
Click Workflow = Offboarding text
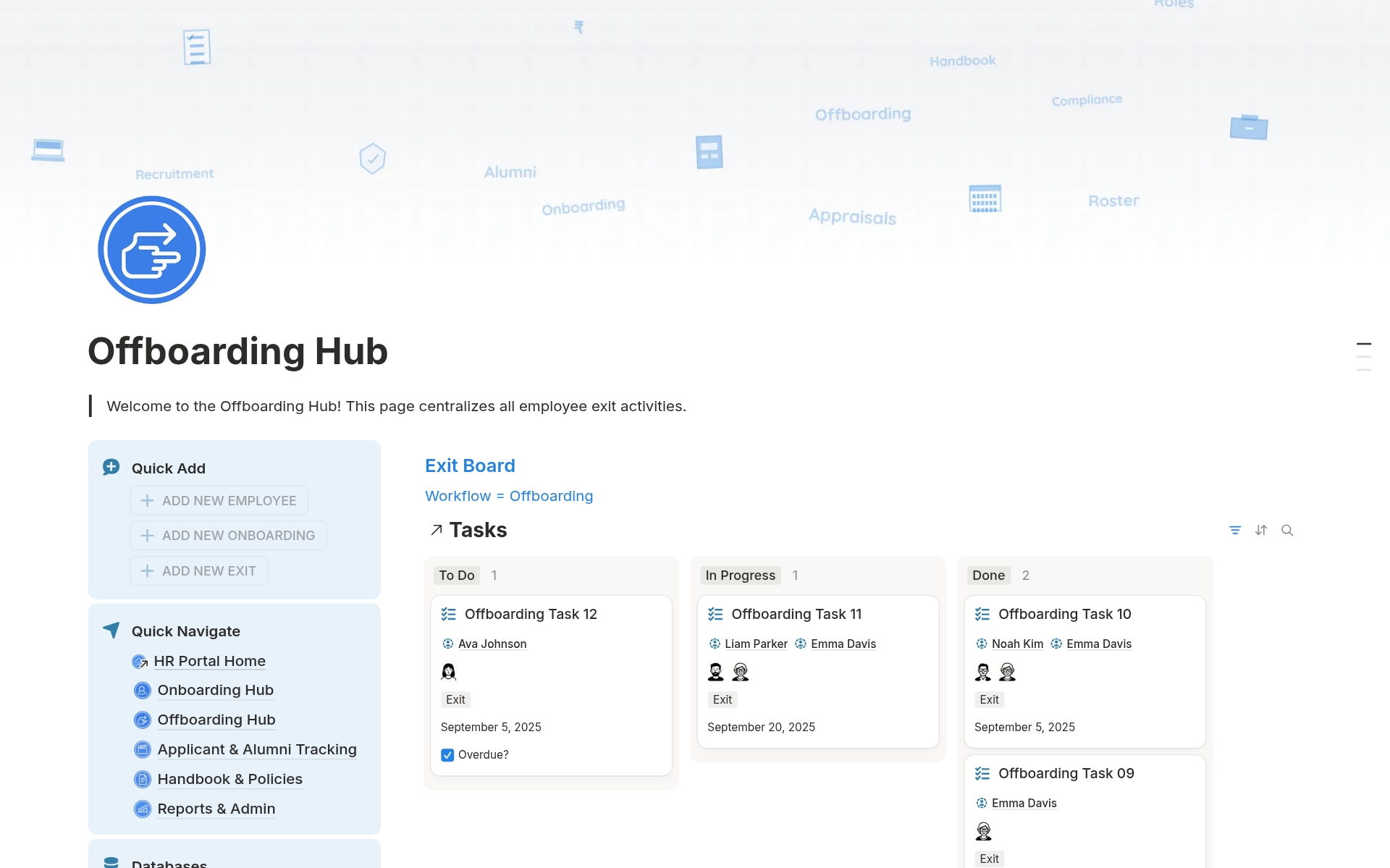point(509,497)
